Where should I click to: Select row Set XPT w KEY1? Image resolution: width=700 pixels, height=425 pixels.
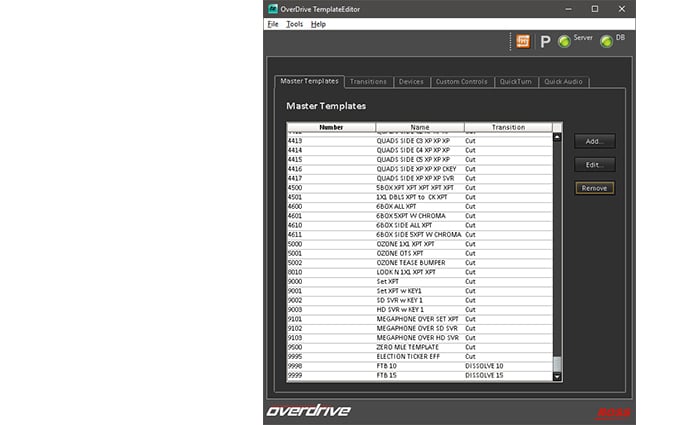pos(420,291)
